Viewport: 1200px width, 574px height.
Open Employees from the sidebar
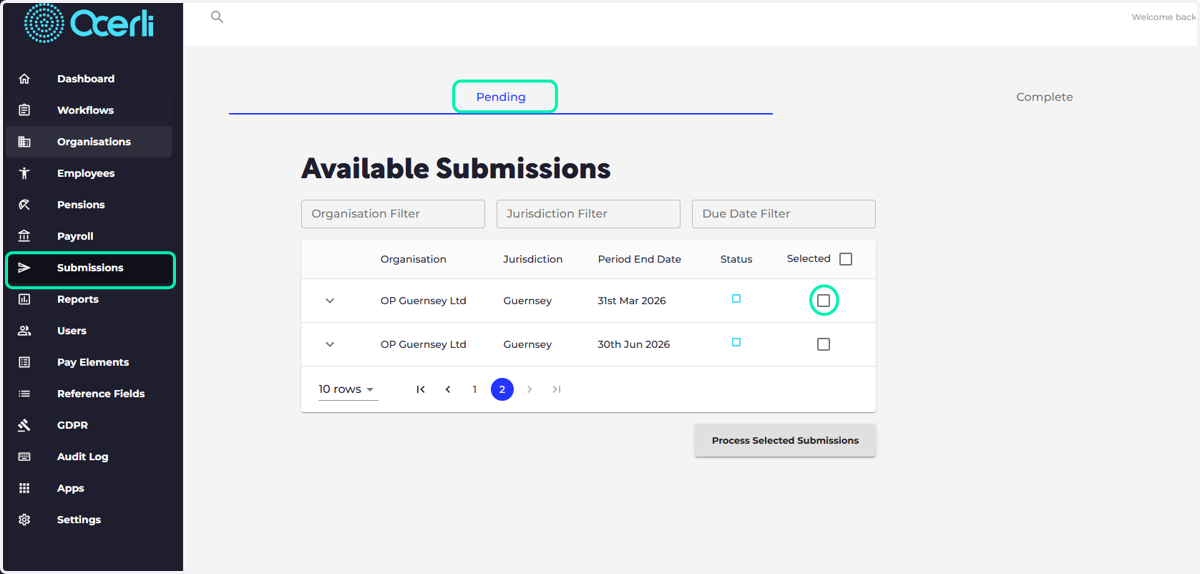pos(88,173)
